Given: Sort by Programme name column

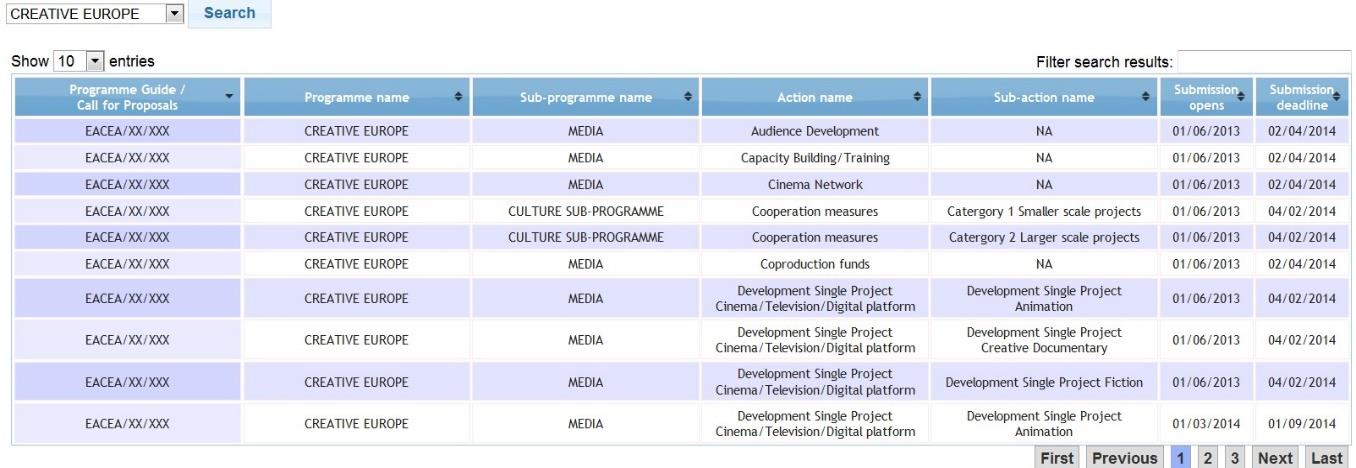Looking at the screenshot, I should coord(356,97).
